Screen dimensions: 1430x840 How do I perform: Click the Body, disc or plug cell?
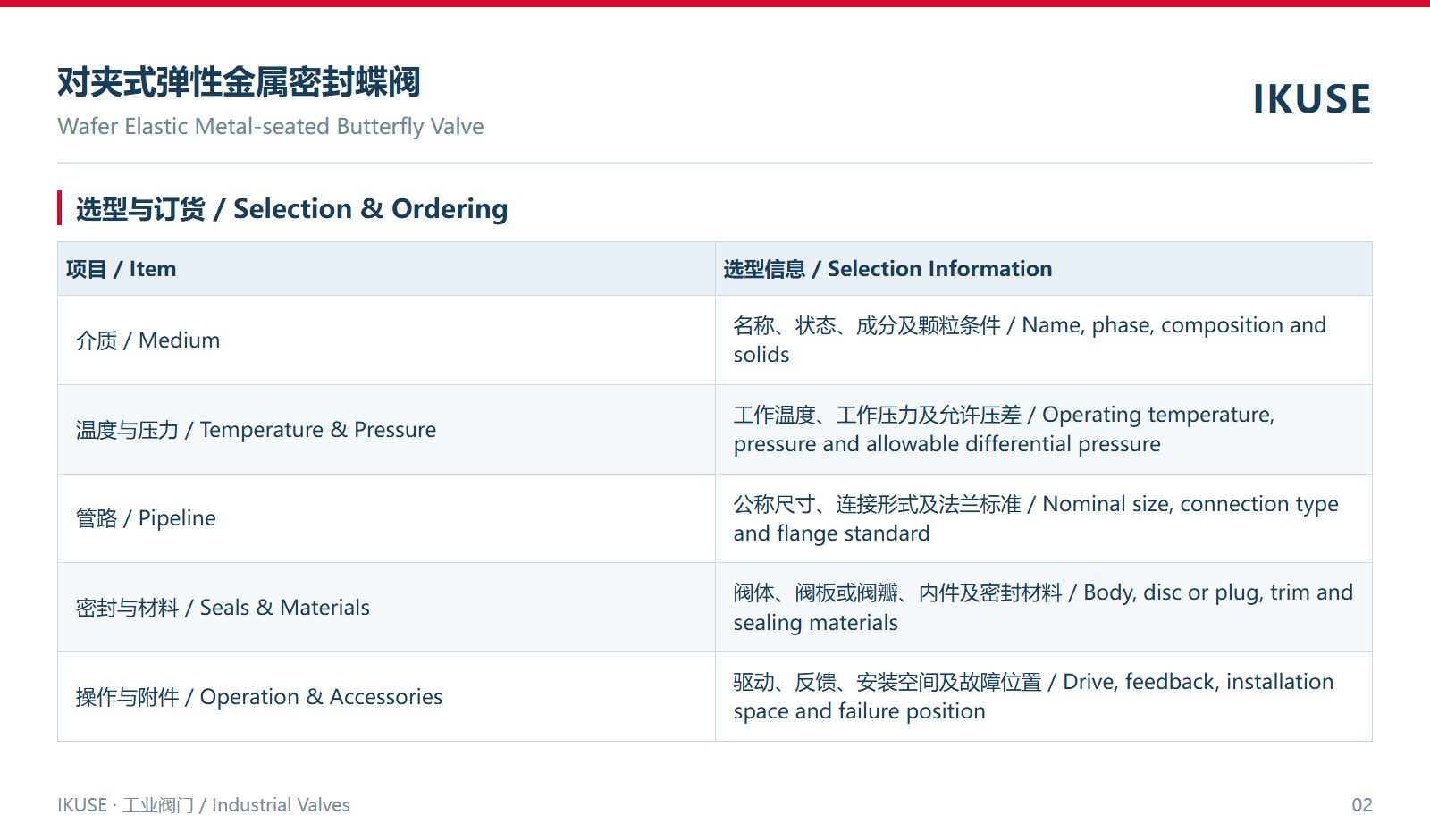pyautogui.click(x=1044, y=608)
